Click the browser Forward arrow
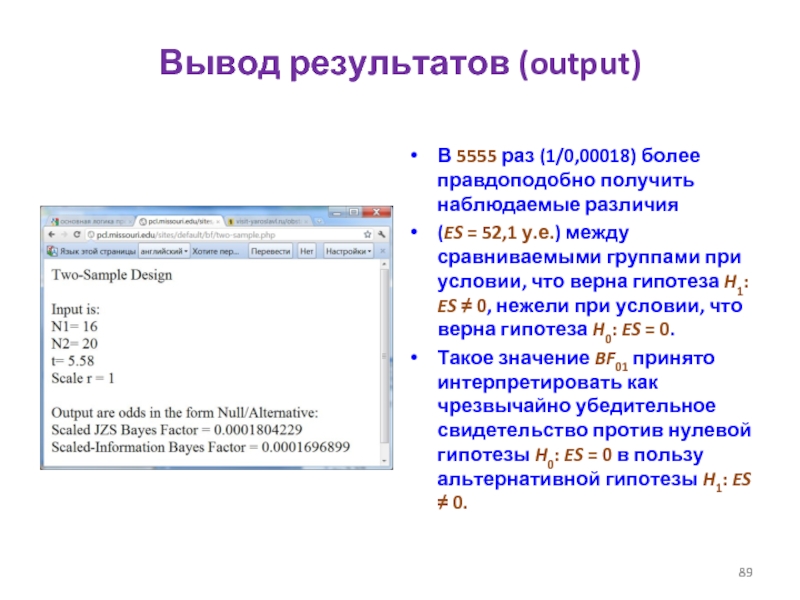The width and height of the screenshot is (800, 600). tap(64, 235)
